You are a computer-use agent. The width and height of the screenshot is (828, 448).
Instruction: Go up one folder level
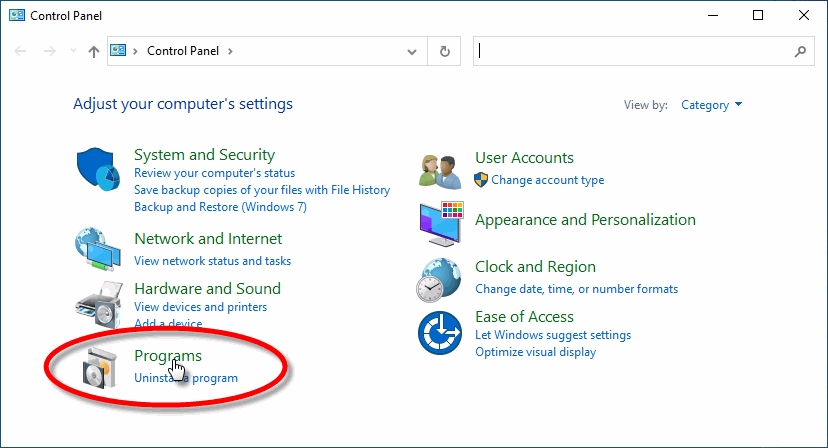[x=93, y=51]
